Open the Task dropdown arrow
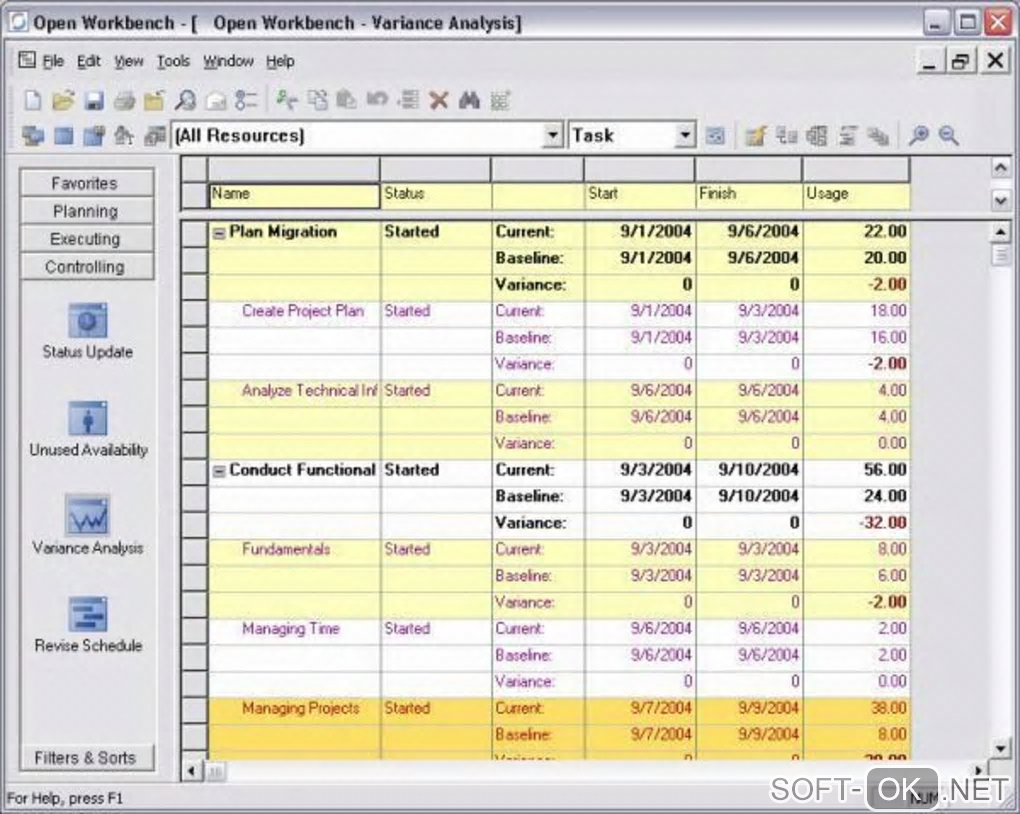The width and height of the screenshot is (1020, 814). tap(684, 135)
